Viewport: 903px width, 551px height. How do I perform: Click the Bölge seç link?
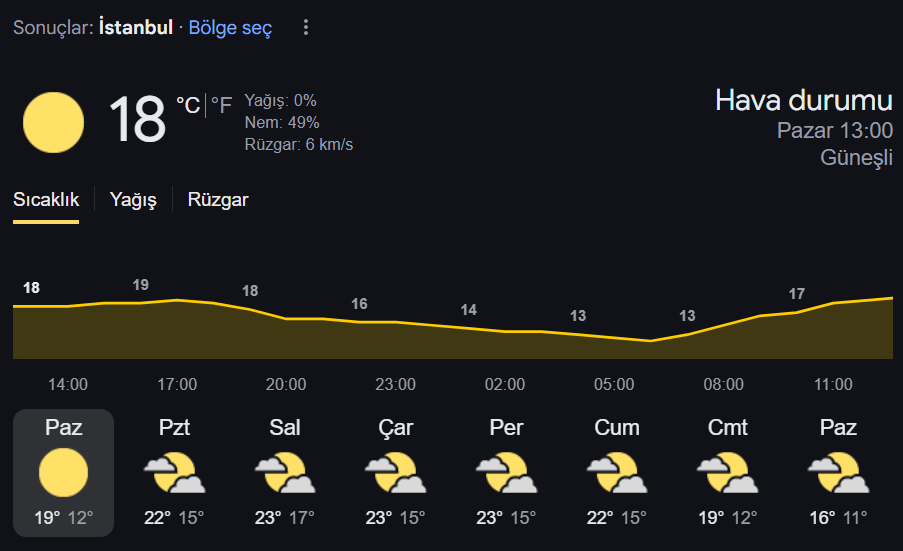coord(230,28)
